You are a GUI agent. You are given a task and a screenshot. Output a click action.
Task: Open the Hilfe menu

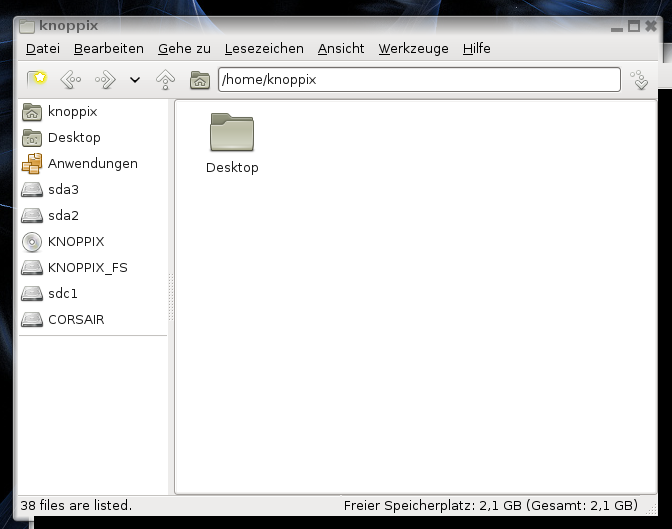[x=477, y=48]
